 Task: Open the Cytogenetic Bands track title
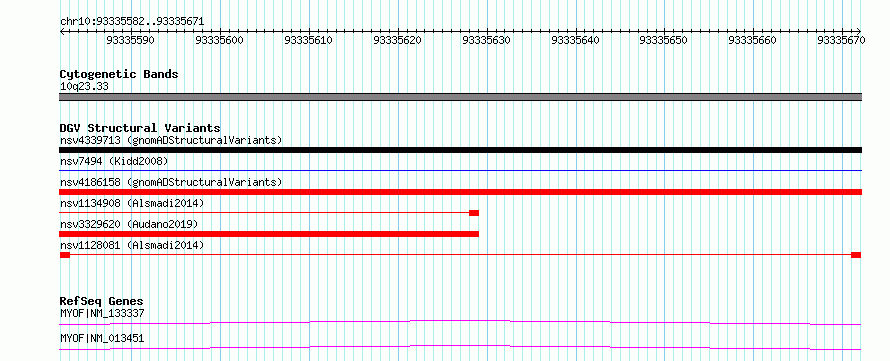pyautogui.click(x=119, y=74)
